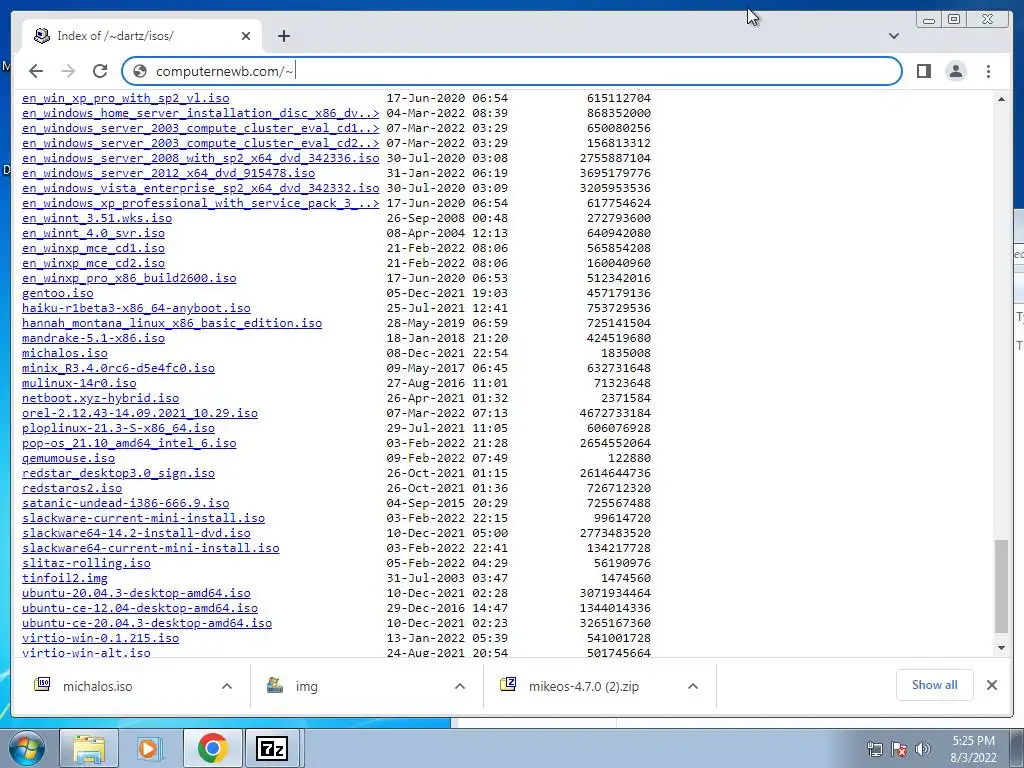Open Chrome three-dot menu
The image size is (1024, 768).
[x=988, y=71]
